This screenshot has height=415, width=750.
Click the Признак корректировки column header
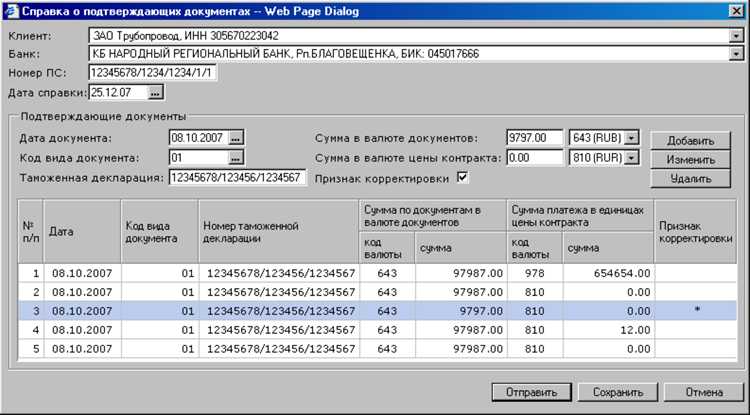(695, 232)
